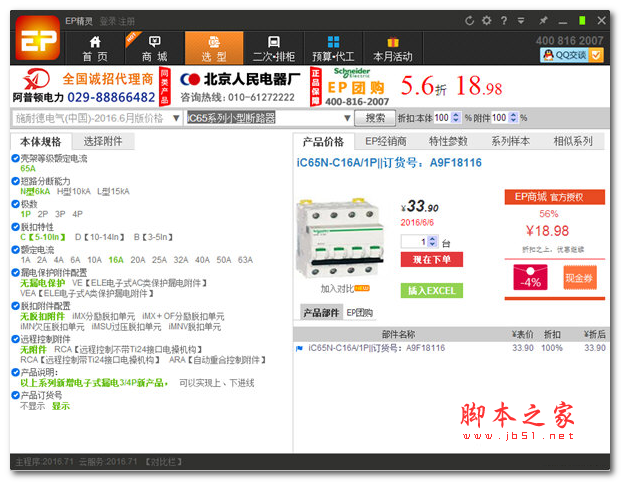Go to the 首页 home icon

(95, 41)
